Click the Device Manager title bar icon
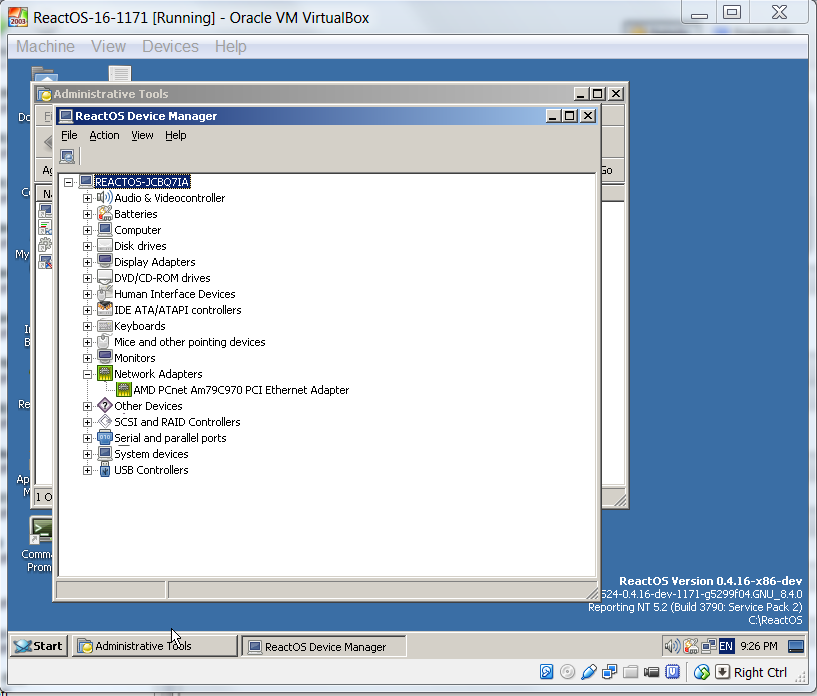 (x=66, y=116)
